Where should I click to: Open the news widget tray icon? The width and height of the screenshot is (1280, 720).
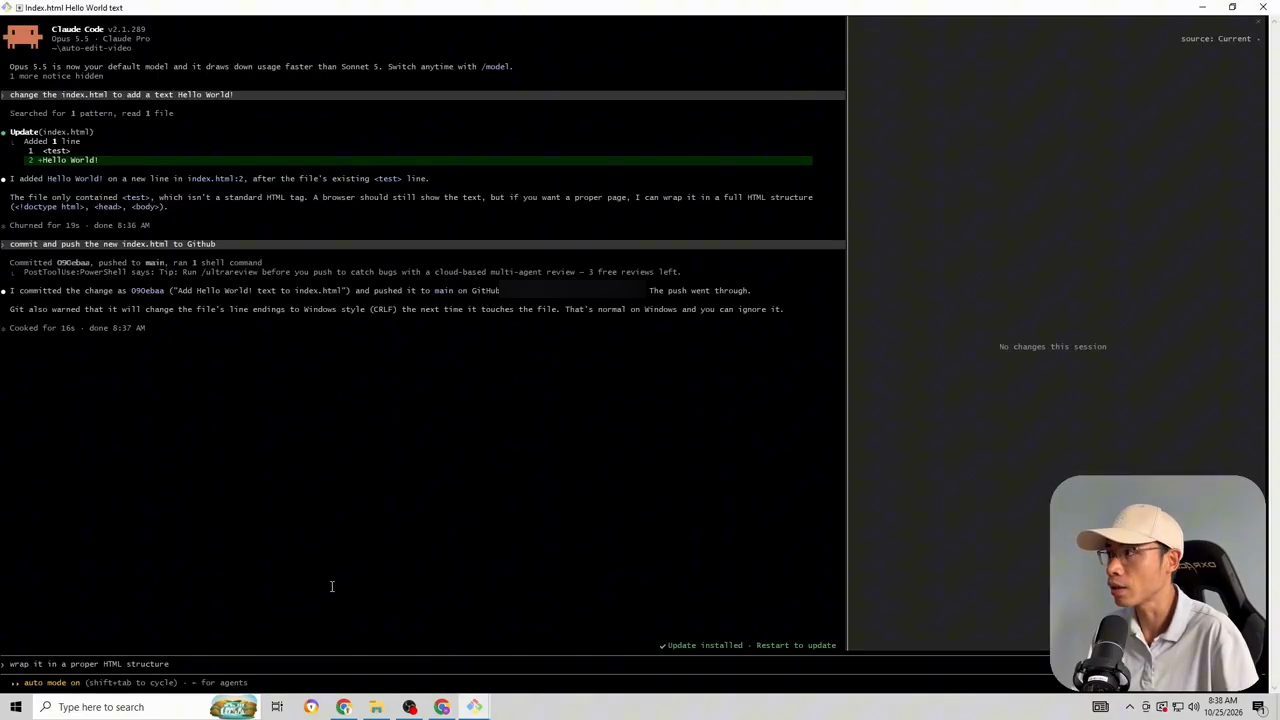[x=1100, y=707]
